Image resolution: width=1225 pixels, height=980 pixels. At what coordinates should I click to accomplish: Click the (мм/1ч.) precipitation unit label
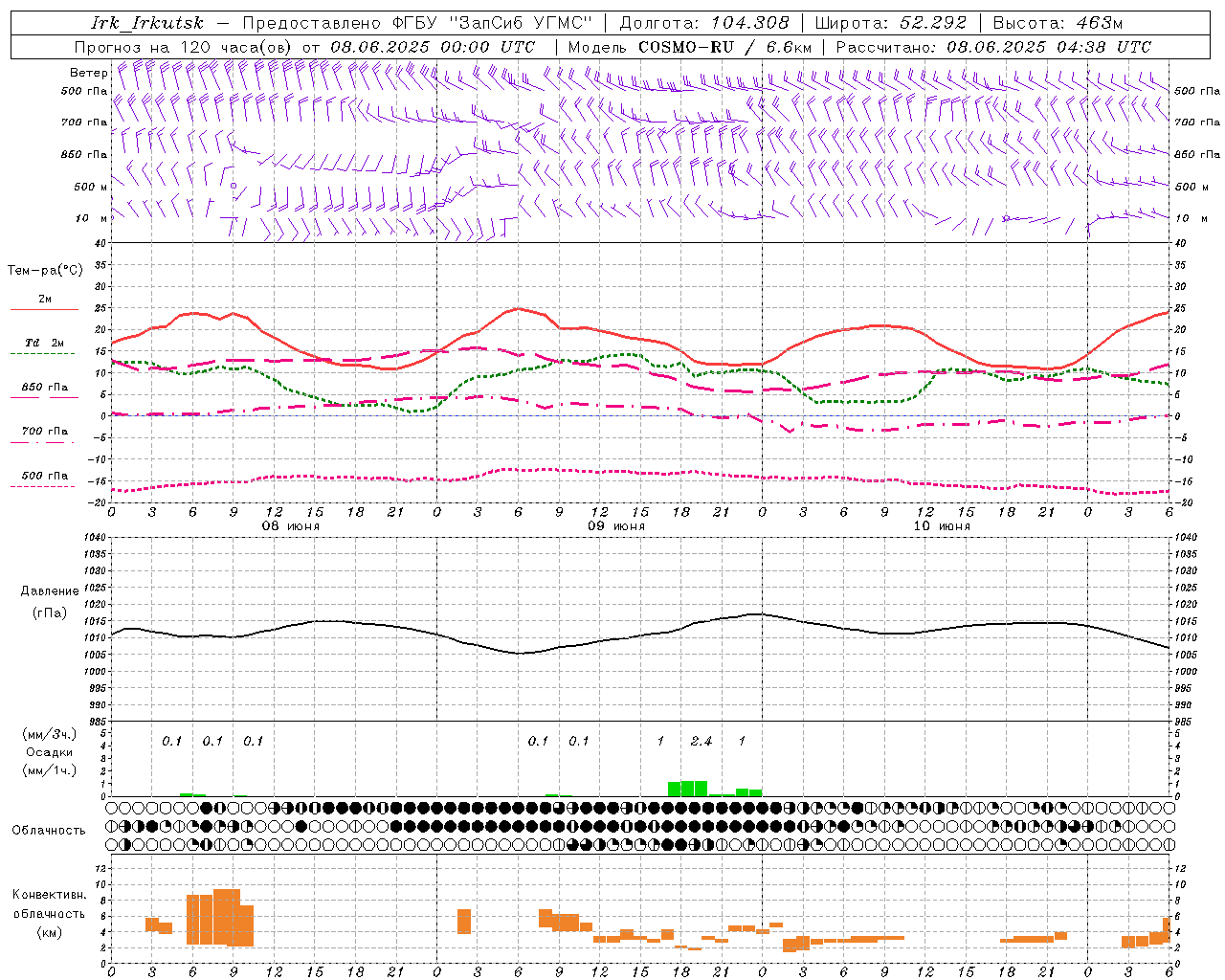coord(49,770)
